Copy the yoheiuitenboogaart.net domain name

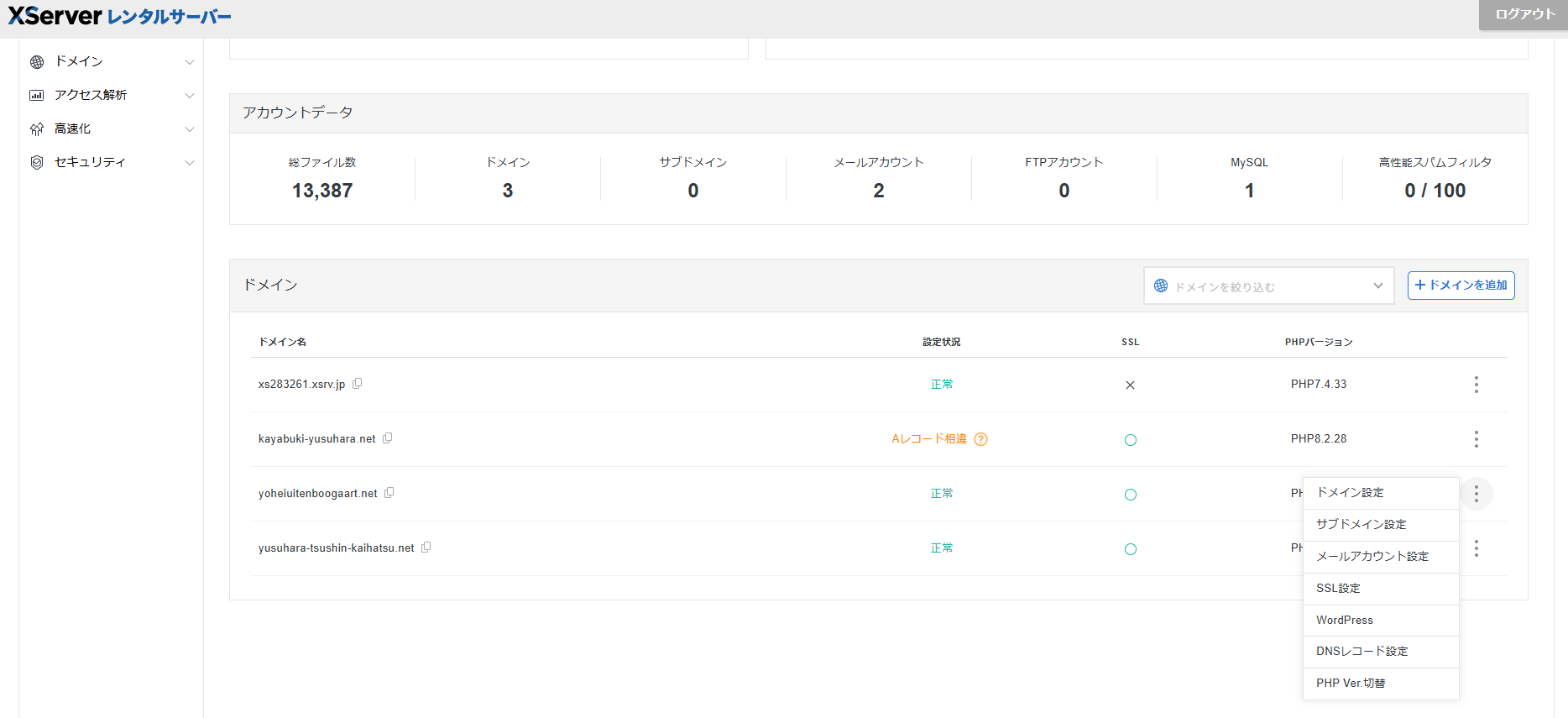[389, 493]
